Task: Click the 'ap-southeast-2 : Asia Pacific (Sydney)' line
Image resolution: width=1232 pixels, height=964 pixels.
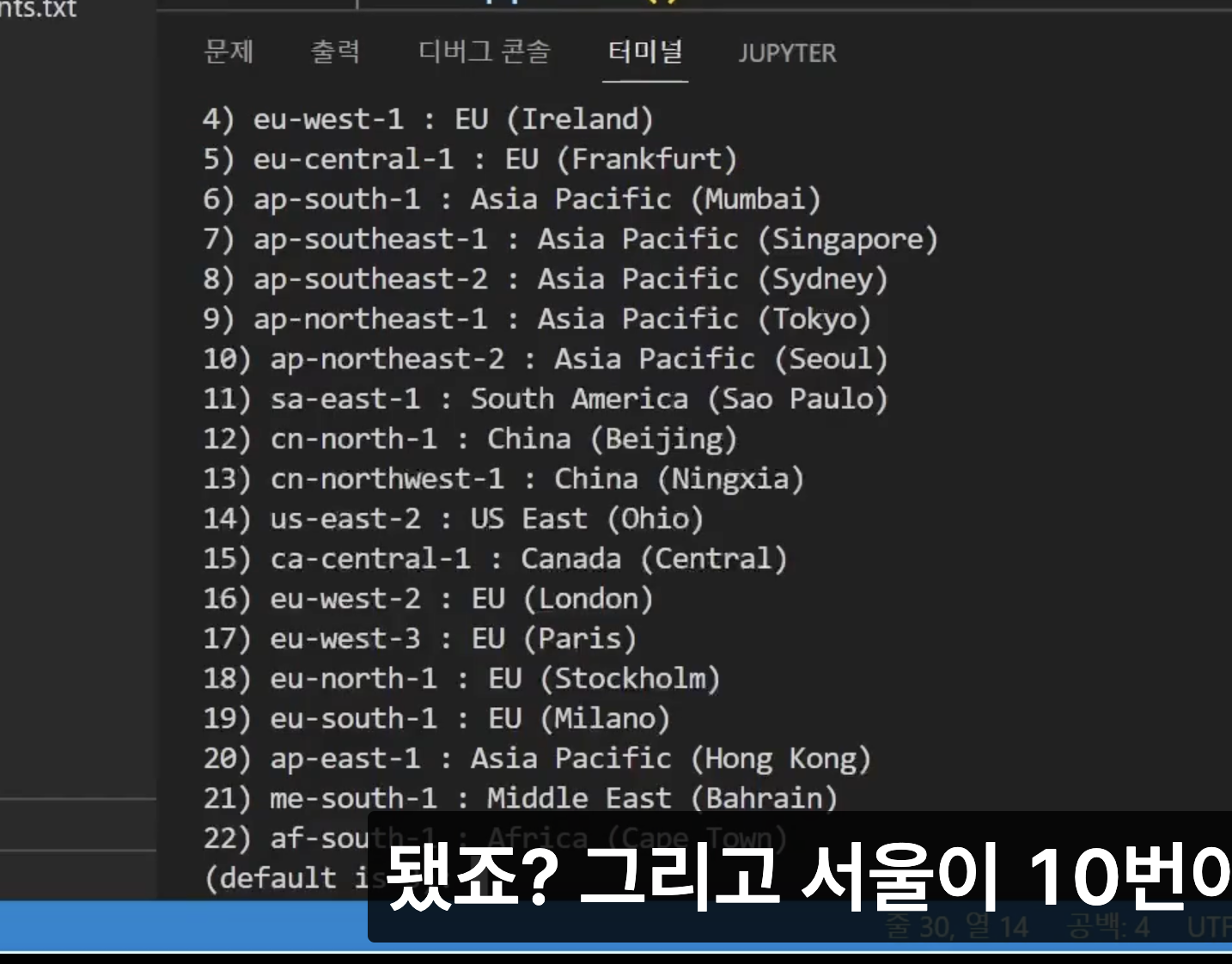Action: pyautogui.click(x=546, y=279)
